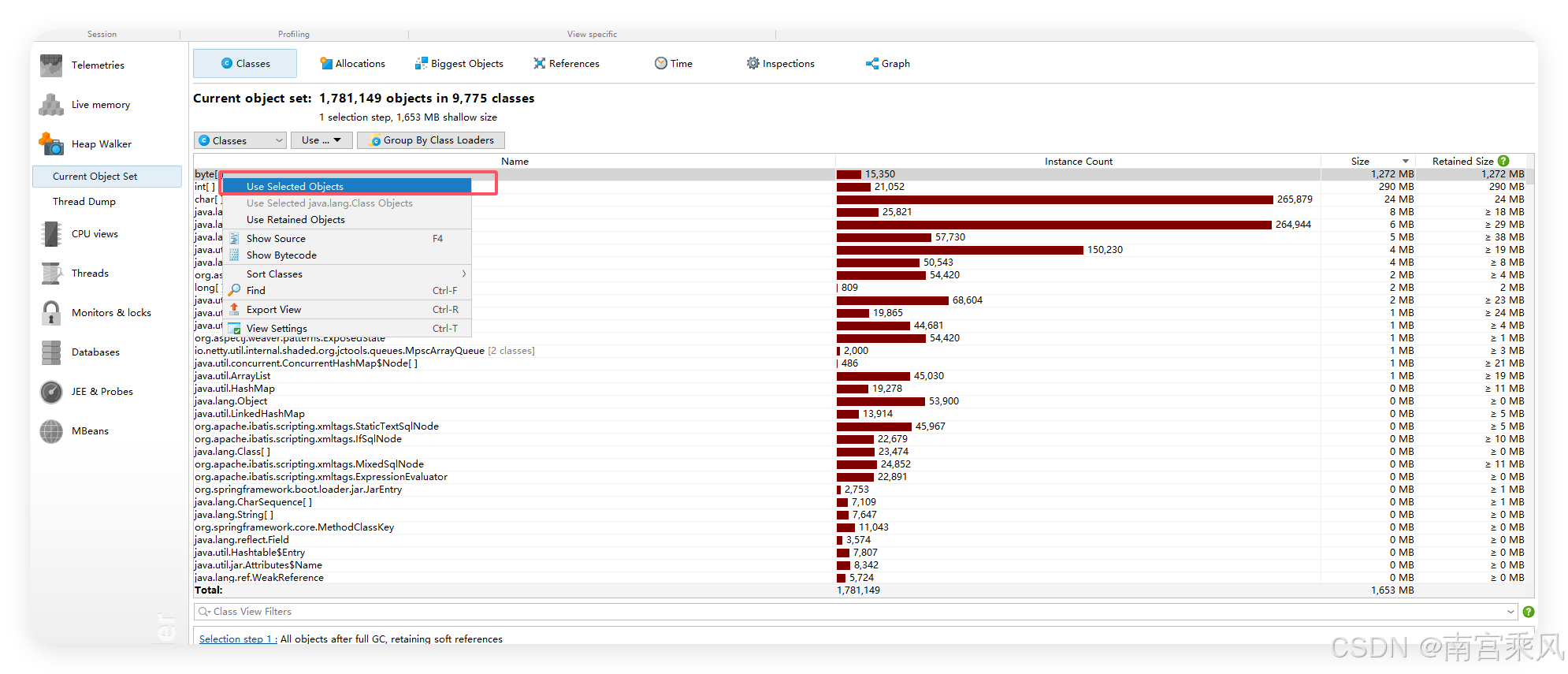Screen dimensions: 1568x674
Task: Sort by the Name column header
Action: 515,161
